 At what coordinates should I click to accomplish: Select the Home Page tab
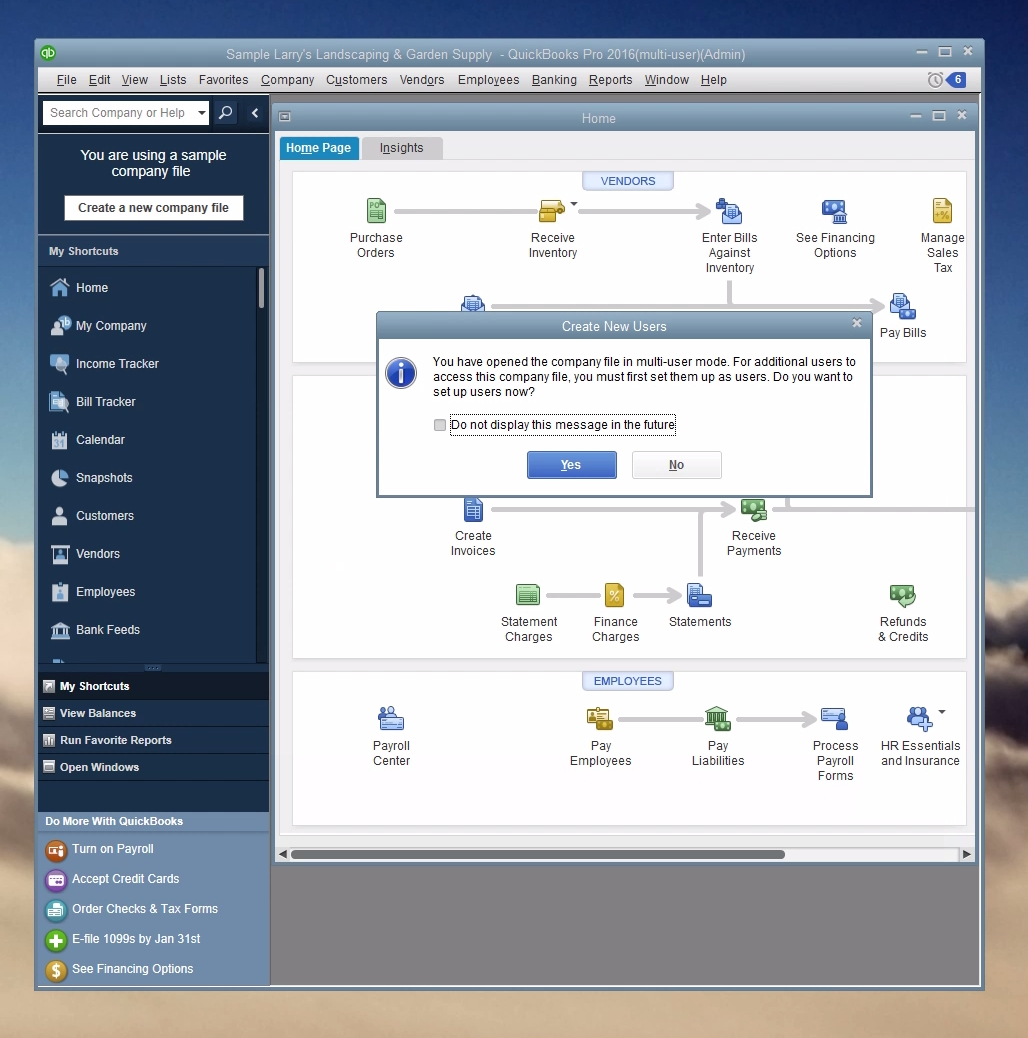(x=318, y=148)
